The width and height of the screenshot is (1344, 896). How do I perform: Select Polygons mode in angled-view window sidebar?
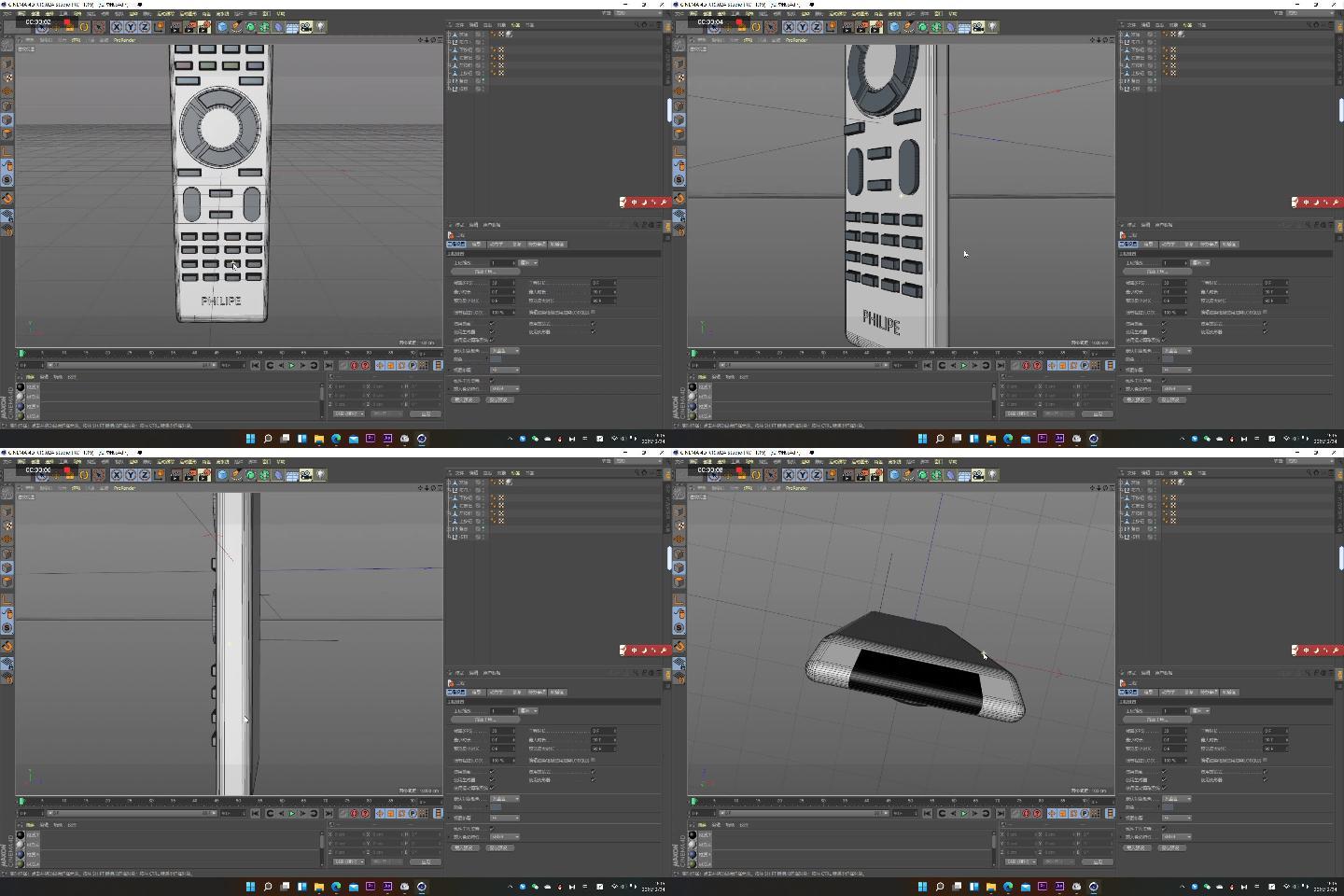pos(679,134)
